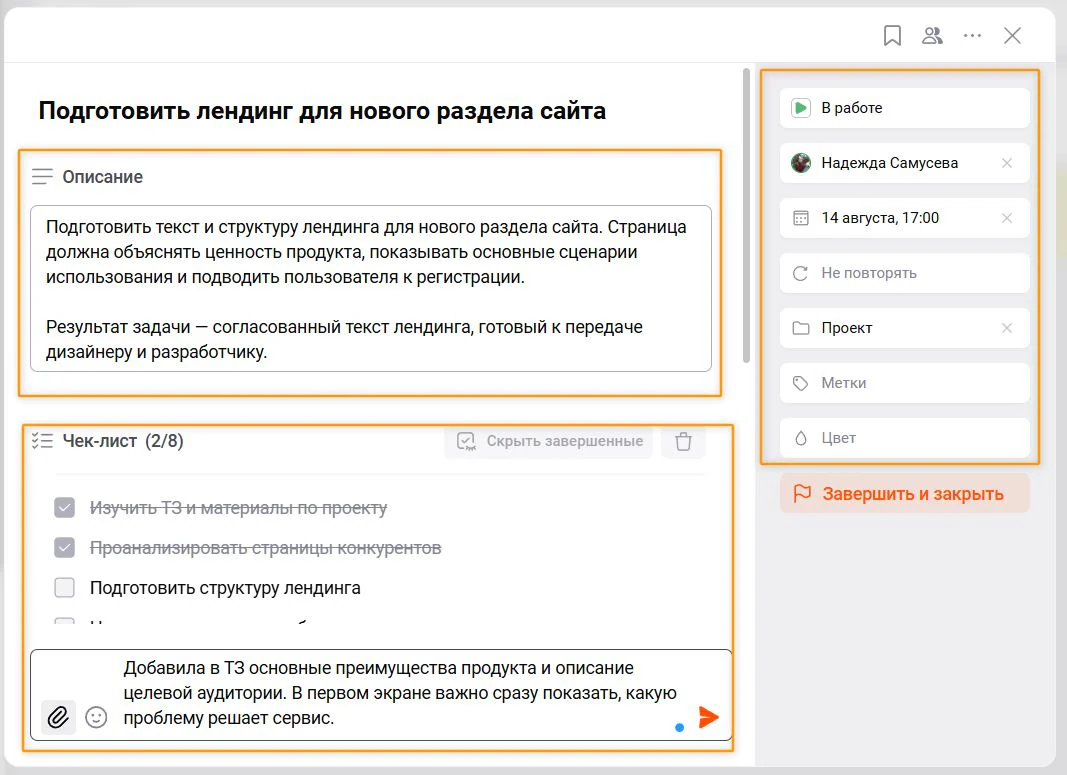The width and height of the screenshot is (1067, 775).
Task: Remove assignee Надежда Самусева with X
Action: point(1007,163)
